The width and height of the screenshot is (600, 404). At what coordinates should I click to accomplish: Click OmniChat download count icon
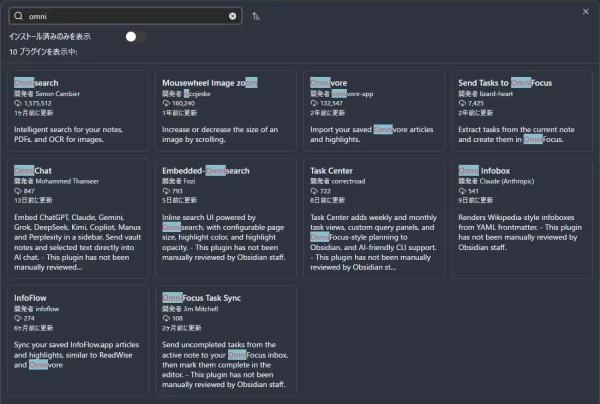18,191
